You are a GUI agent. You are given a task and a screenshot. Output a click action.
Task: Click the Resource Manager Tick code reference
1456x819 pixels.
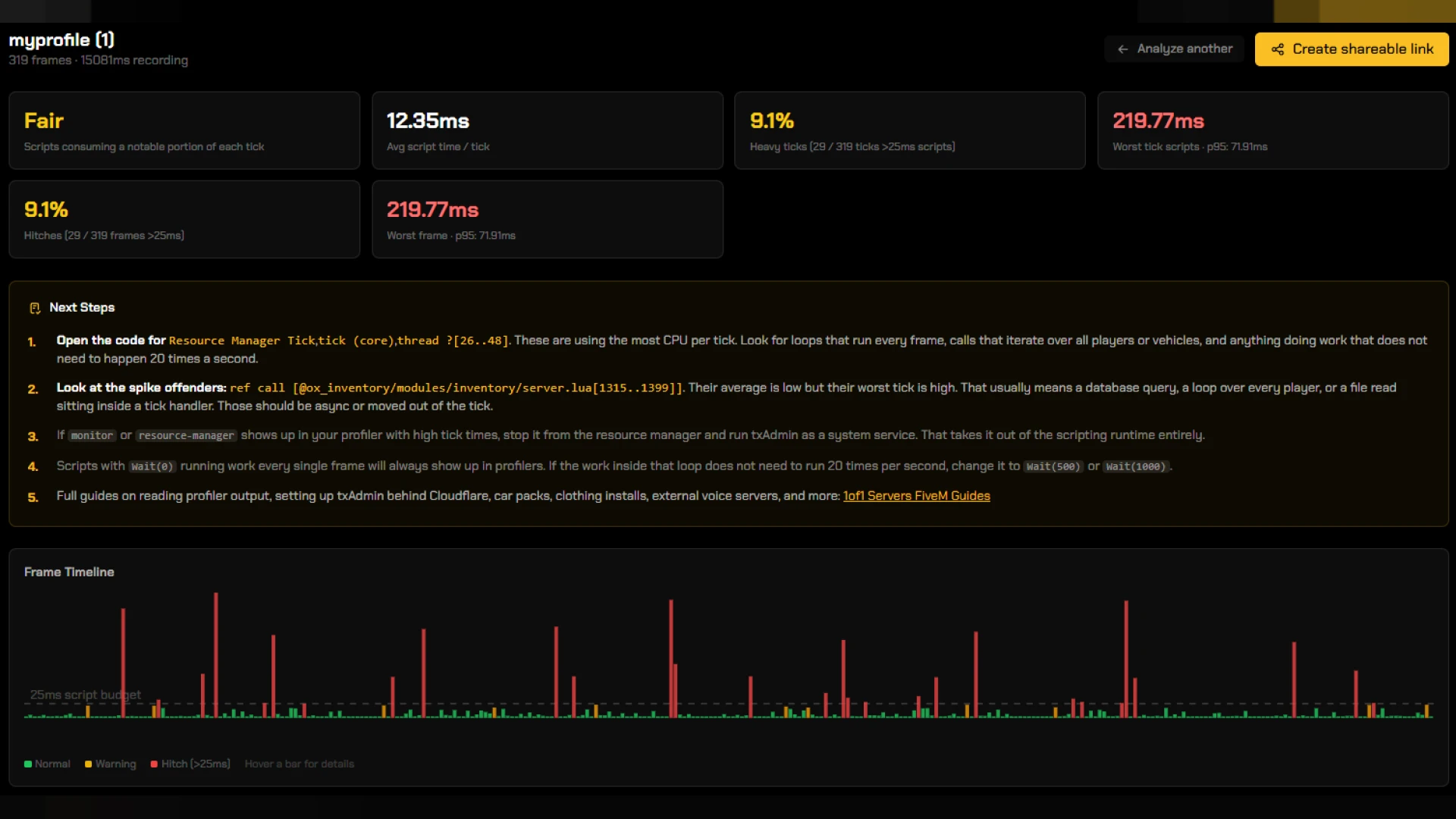tap(338, 340)
